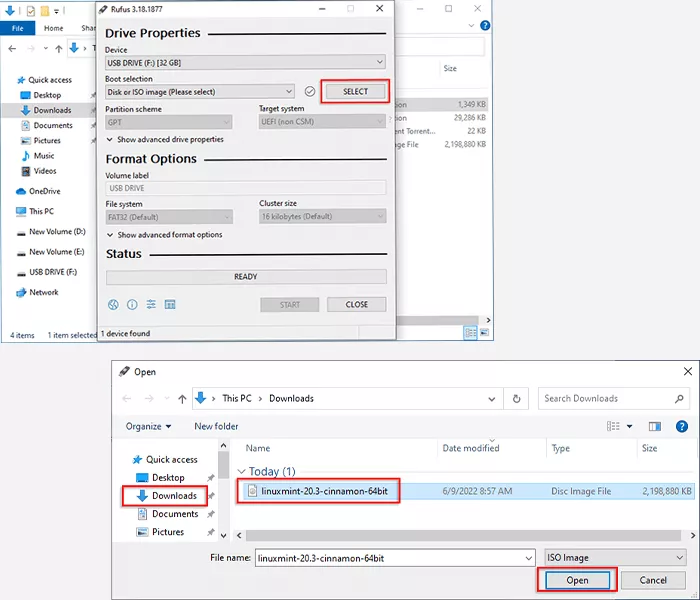The image size is (700, 600).
Task: Select Network in Explorer sidebar
Action: pyautogui.click(x=37, y=292)
